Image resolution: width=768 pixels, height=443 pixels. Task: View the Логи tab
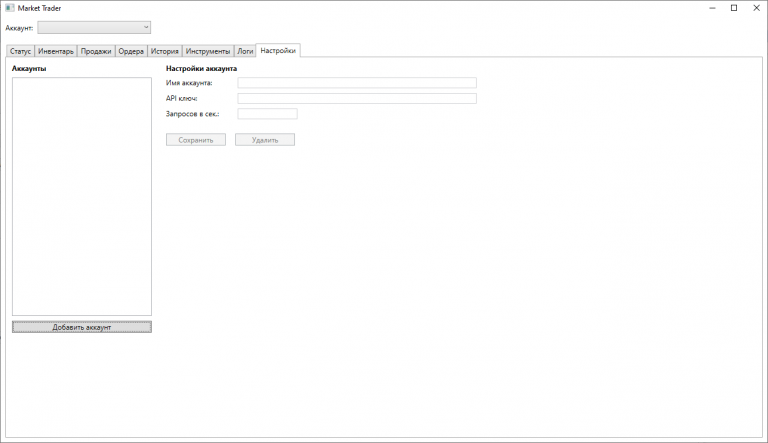click(245, 51)
